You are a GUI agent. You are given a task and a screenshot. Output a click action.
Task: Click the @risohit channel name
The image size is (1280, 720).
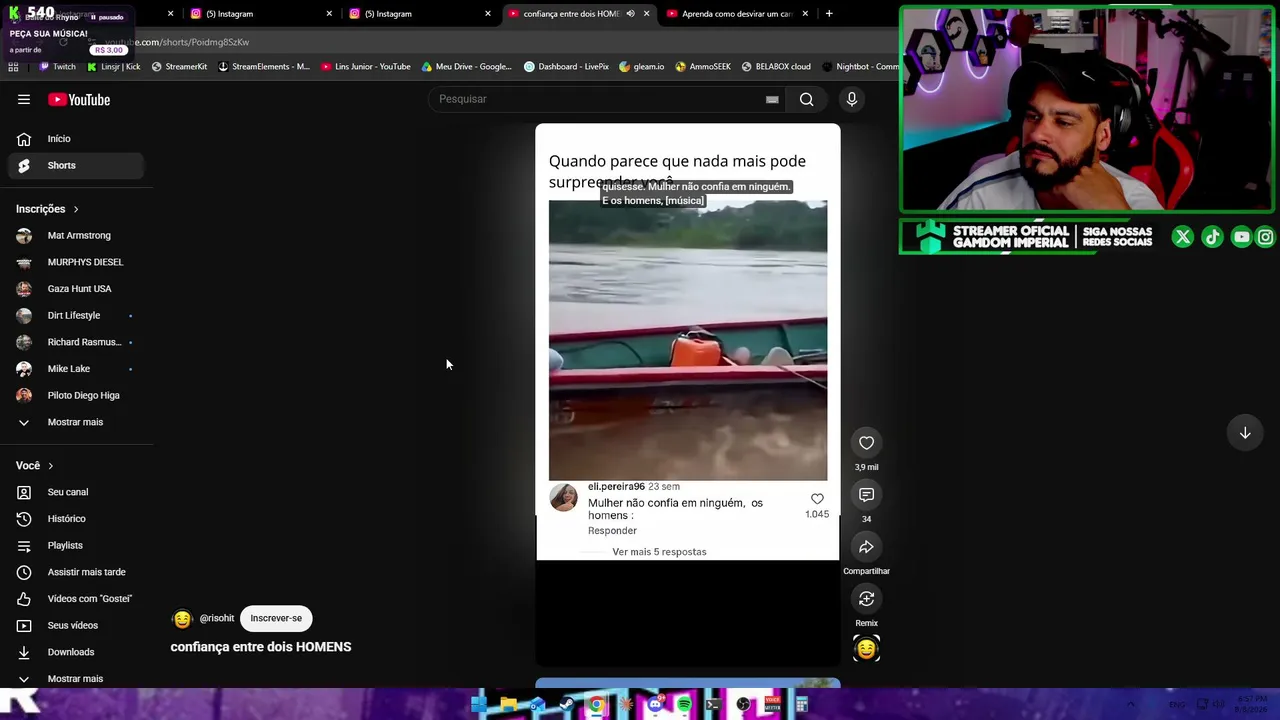coord(217,619)
